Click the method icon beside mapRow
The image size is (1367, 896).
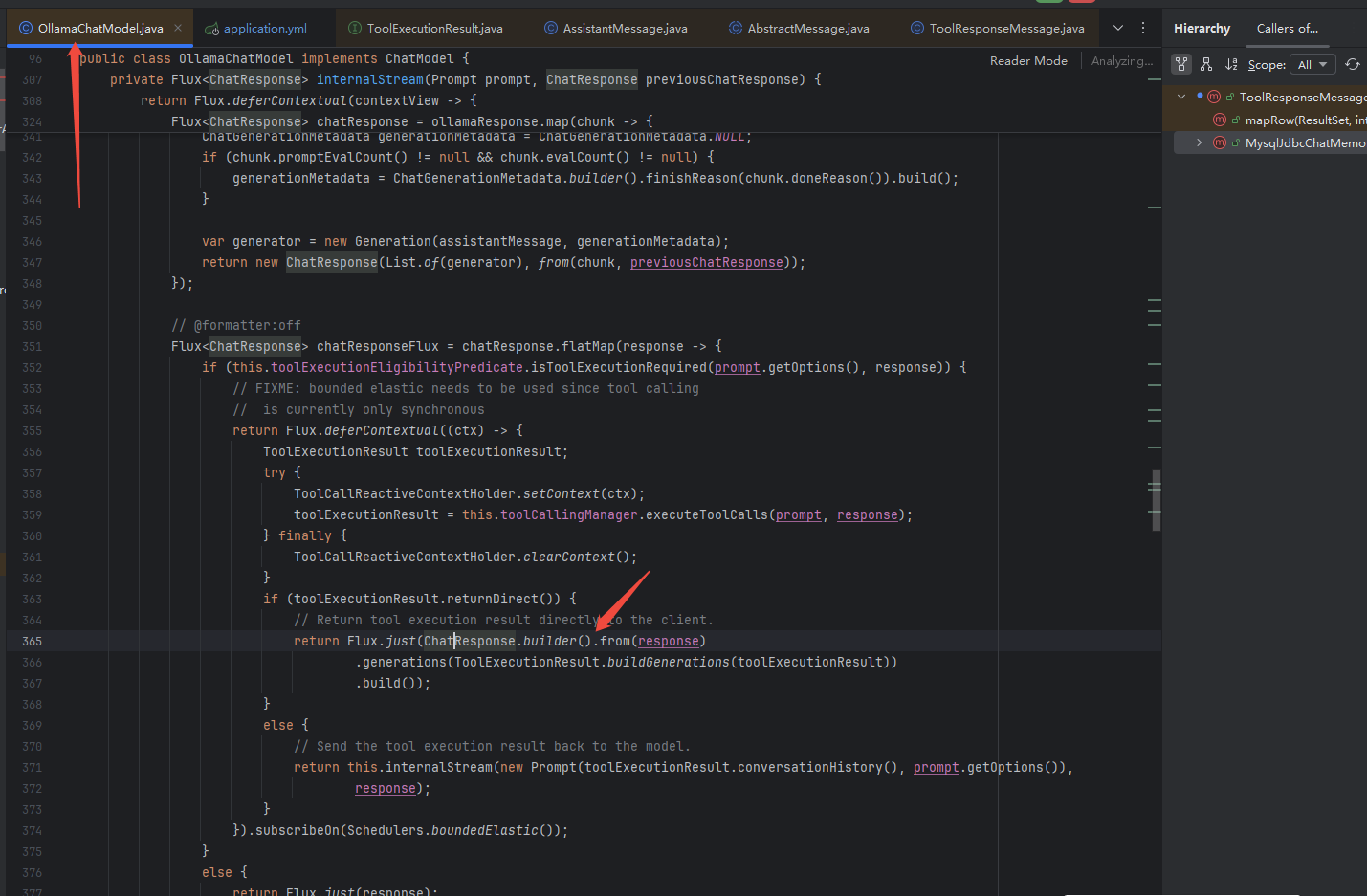[1220, 120]
